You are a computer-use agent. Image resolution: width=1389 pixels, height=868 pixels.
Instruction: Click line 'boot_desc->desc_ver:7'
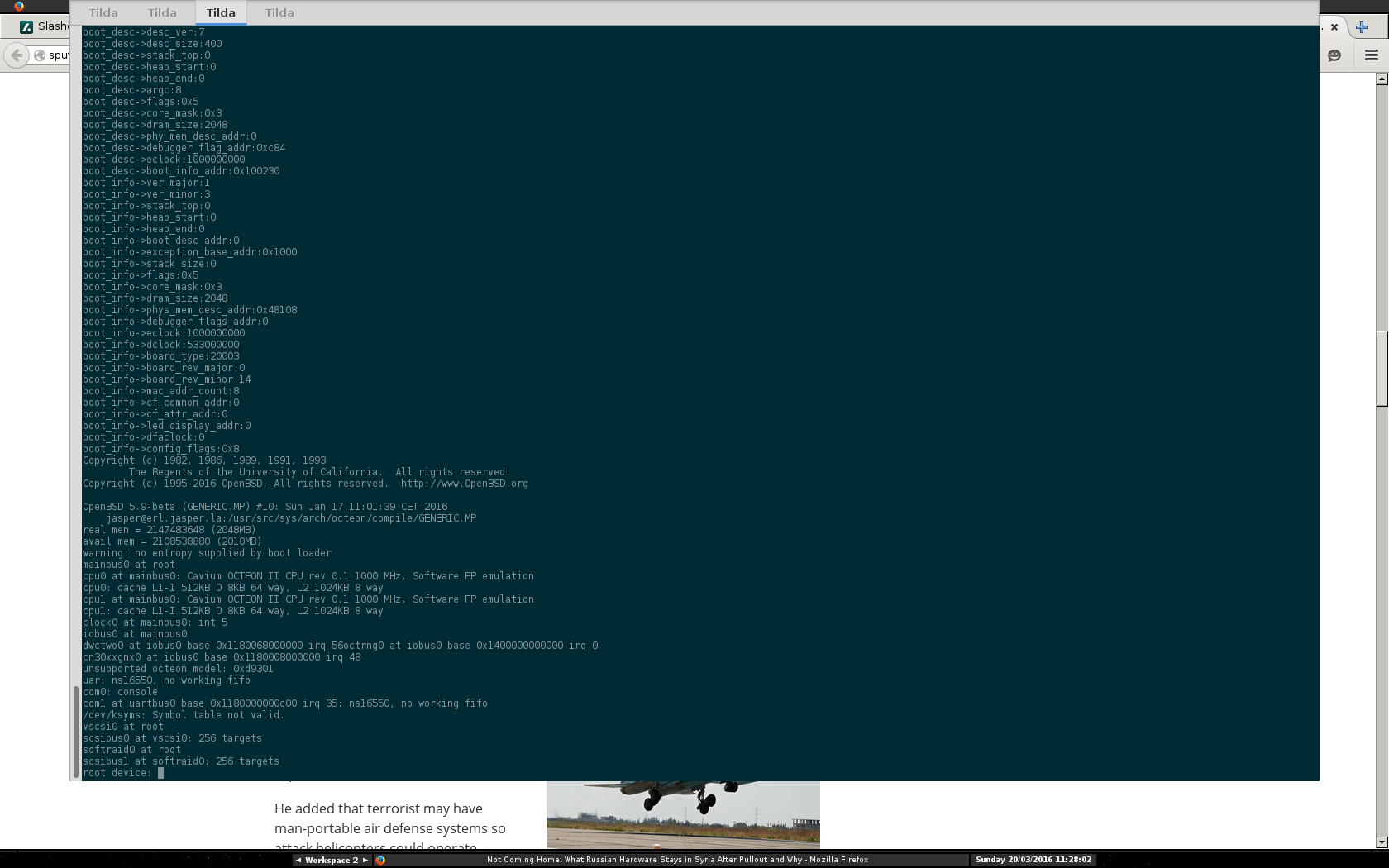[144, 32]
